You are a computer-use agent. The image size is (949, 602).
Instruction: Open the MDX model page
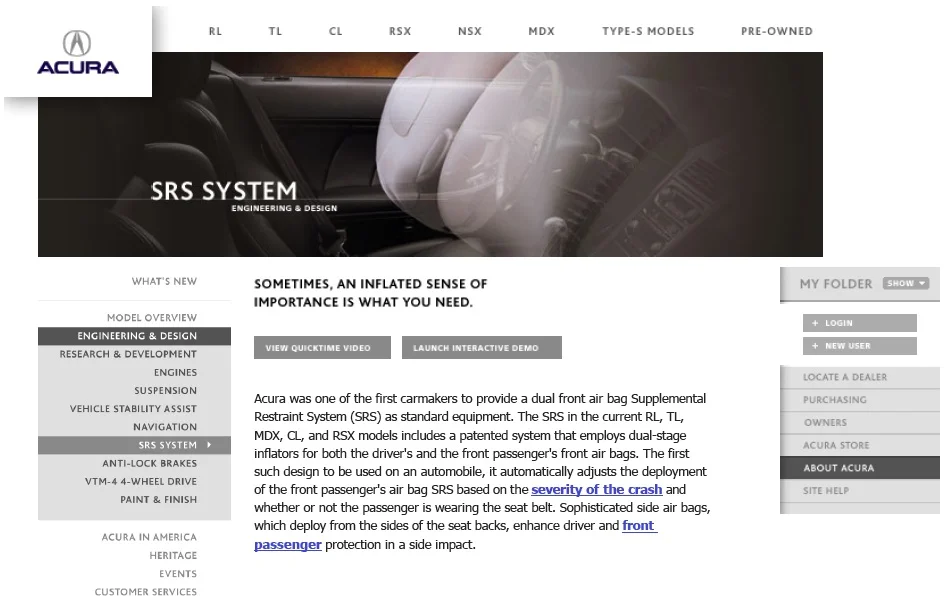[x=542, y=31]
